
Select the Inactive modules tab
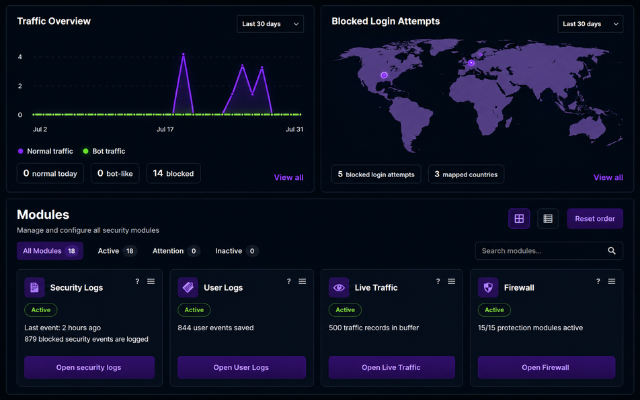tap(236, 251)
